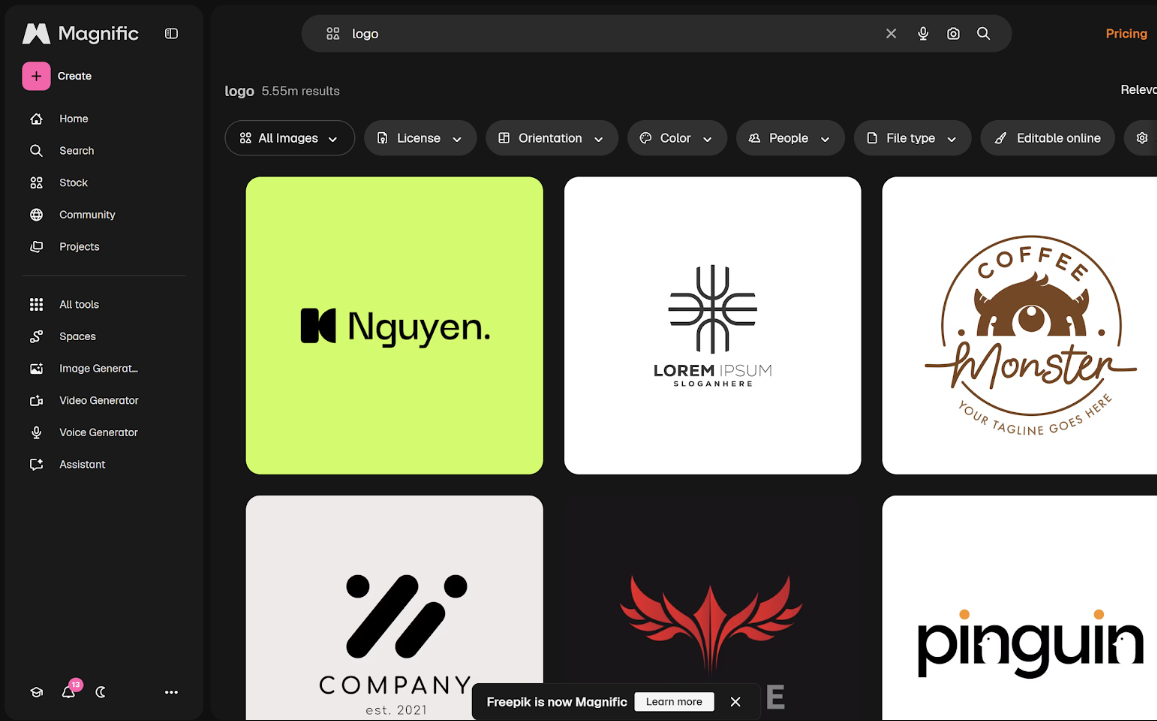Open the Orientation dropdown
The width and height of the screenshot is (1157, 721).
pyautogui.click(x=551, y=138)
